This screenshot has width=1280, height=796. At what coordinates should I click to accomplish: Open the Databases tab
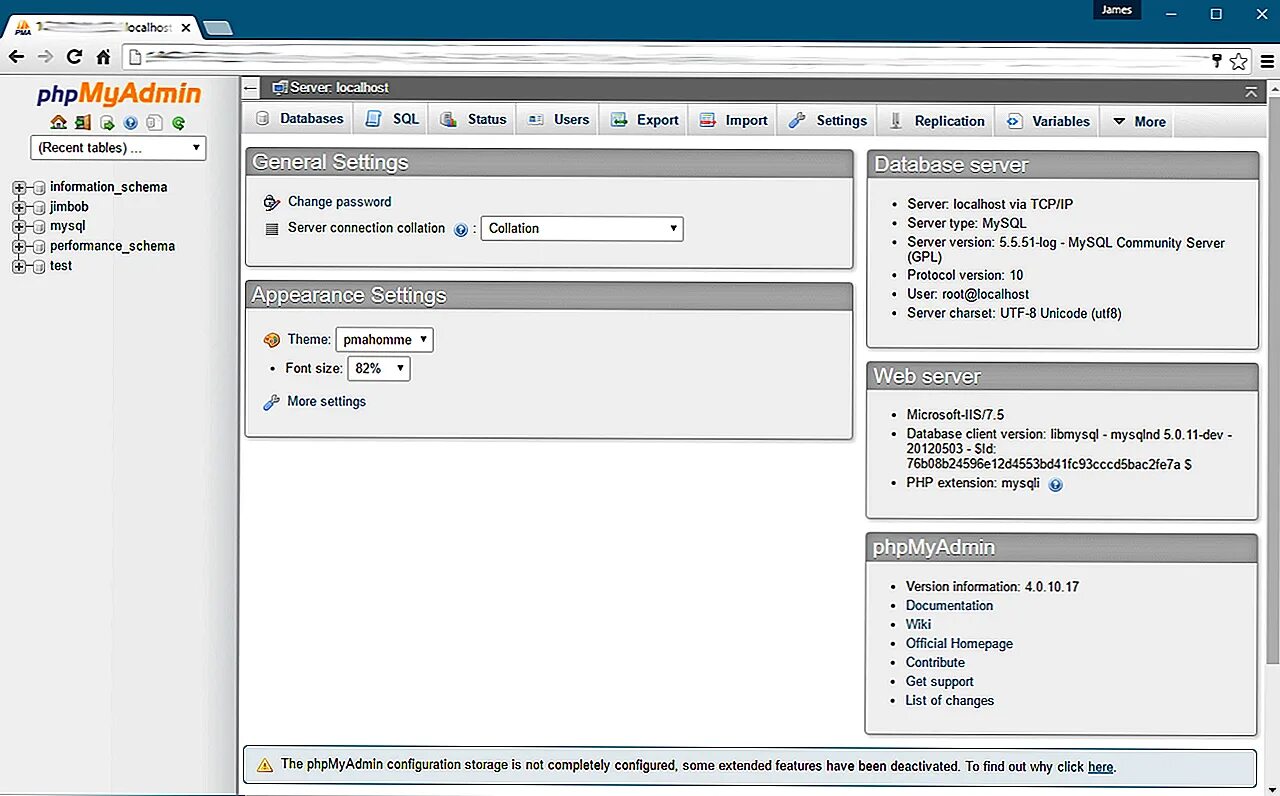298,118
